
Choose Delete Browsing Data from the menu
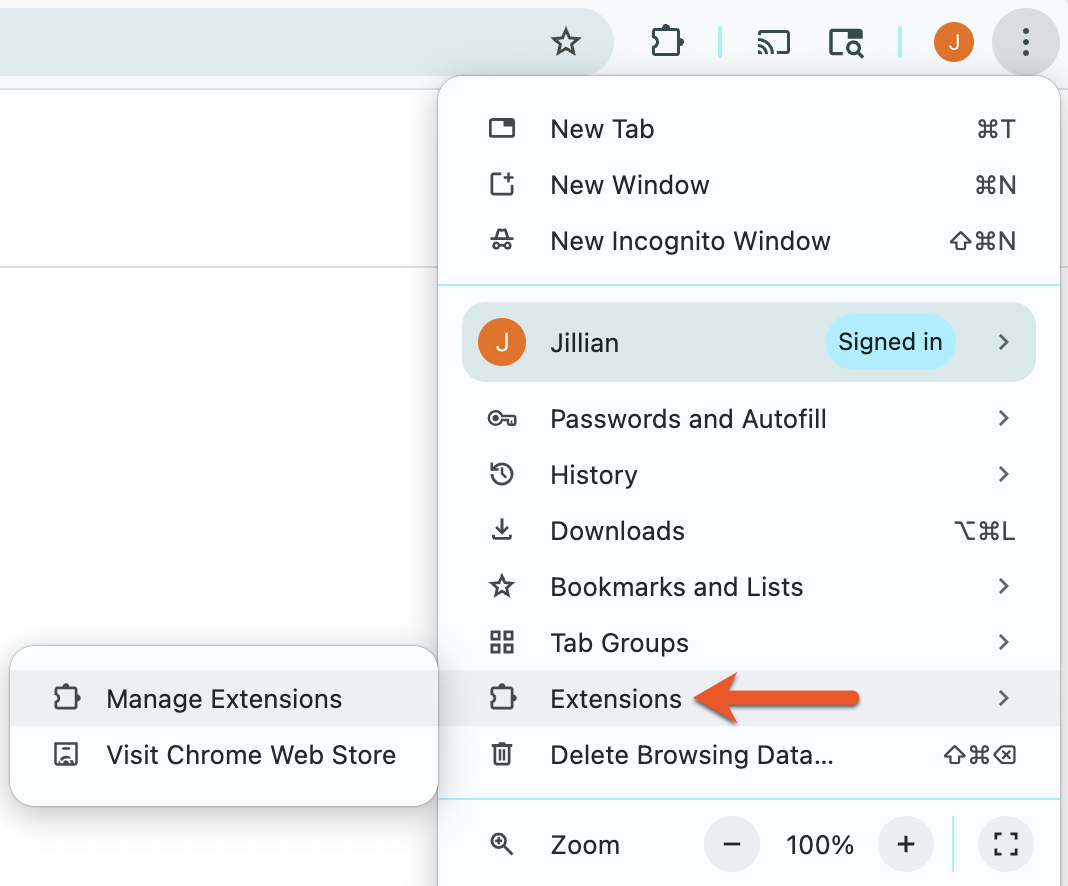tap(690, 755)
